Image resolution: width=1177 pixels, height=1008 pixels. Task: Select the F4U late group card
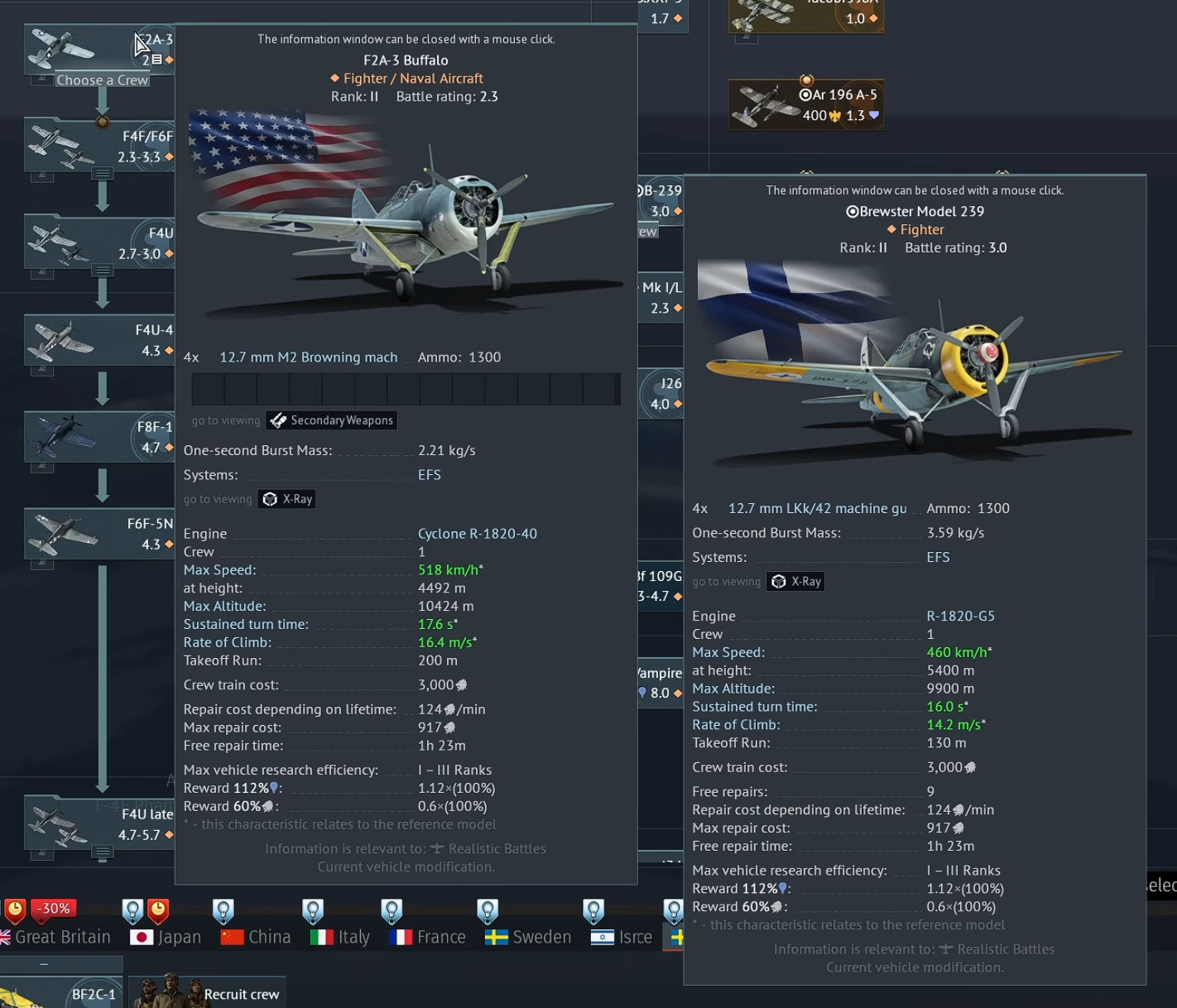tap(99, 823)
